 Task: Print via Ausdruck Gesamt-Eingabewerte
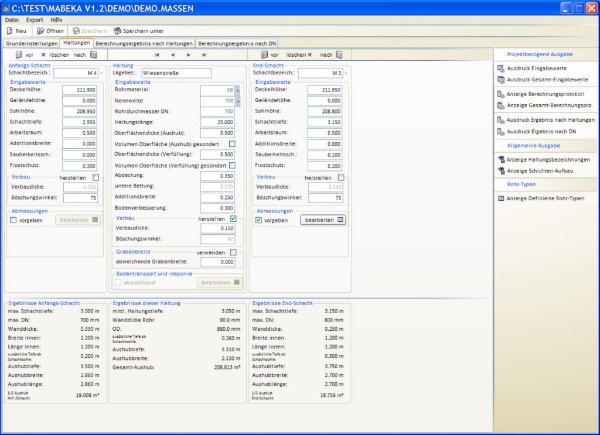point(542,80)
